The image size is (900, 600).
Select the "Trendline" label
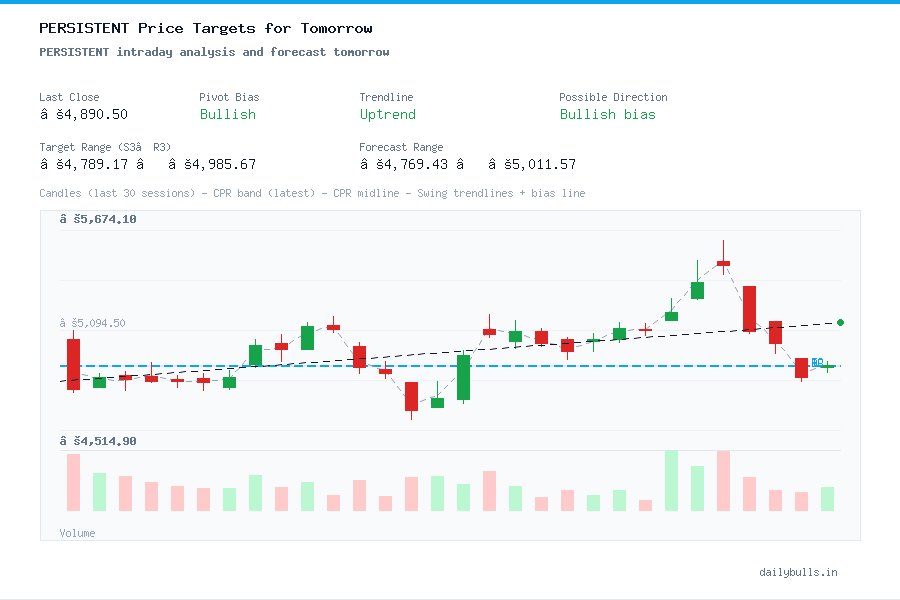coord(386,97)
